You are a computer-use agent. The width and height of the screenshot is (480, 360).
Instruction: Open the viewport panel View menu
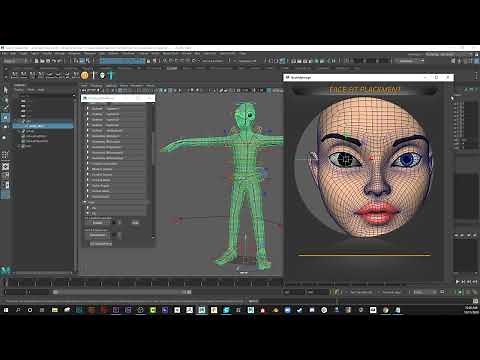[85, 85]
